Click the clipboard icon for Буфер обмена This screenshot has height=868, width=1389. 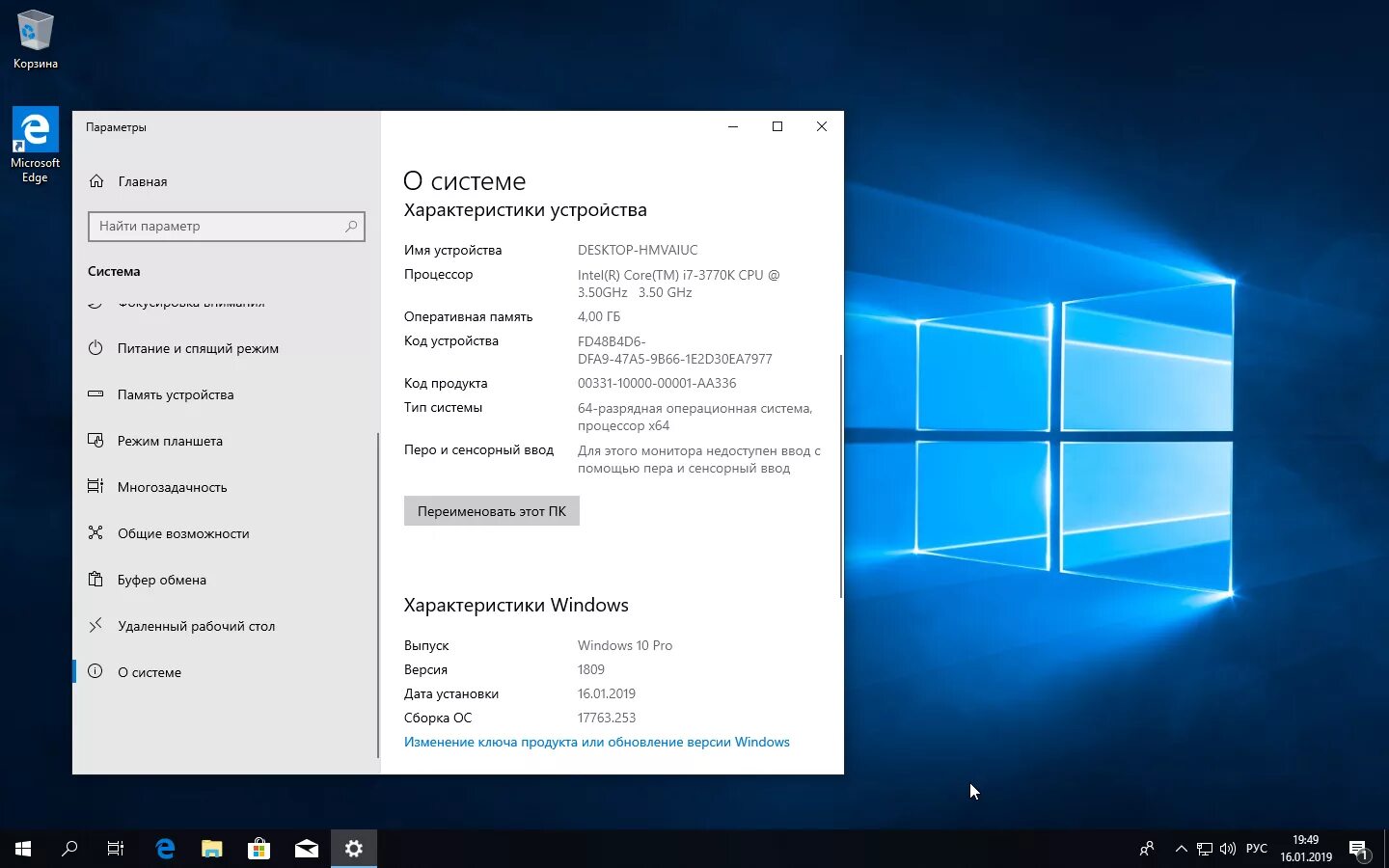[x=95, y=580]
